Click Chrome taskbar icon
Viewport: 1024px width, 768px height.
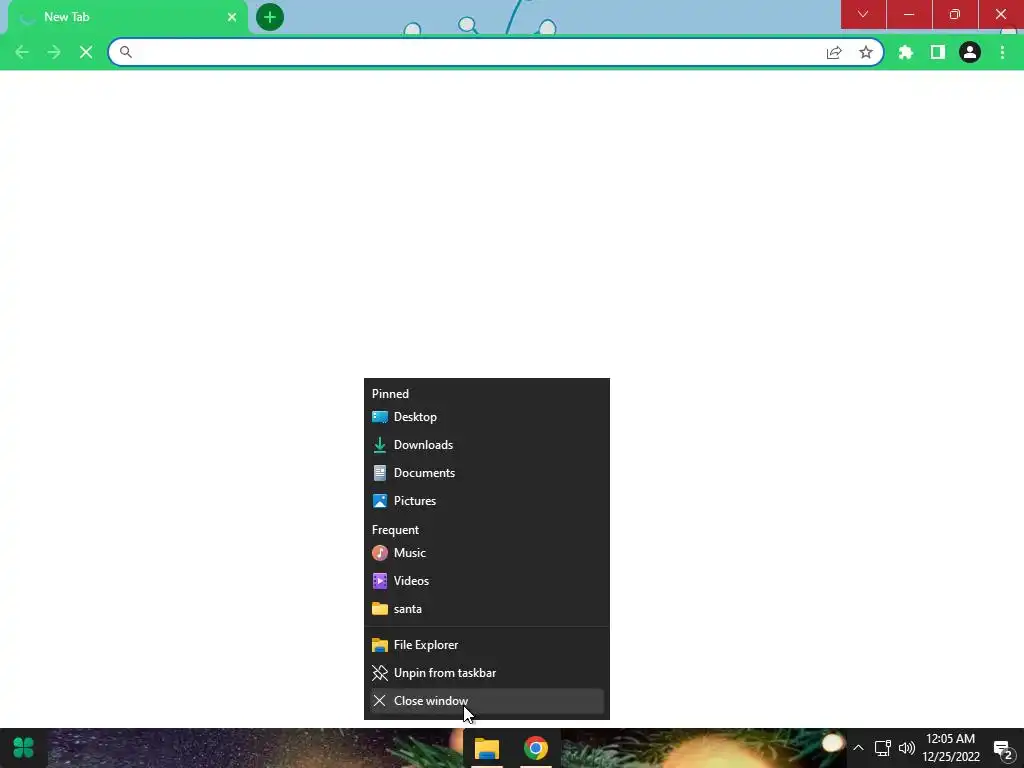point(536,748)
